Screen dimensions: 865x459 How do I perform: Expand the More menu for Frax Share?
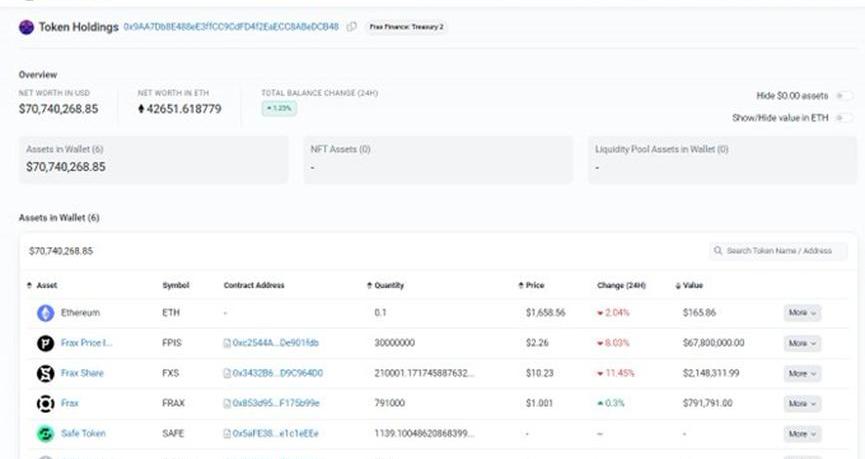(802, 373)
